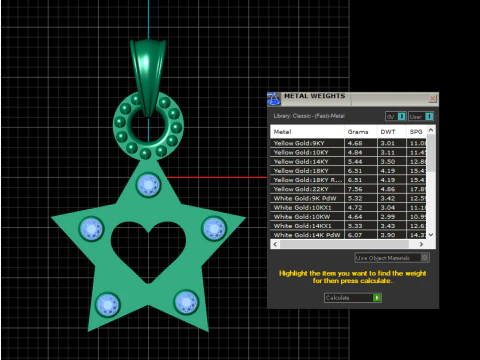Click the 4.86 DWT value
Image resolution: width=480 pixels, height=360 pixels.
tap(388, 189)
